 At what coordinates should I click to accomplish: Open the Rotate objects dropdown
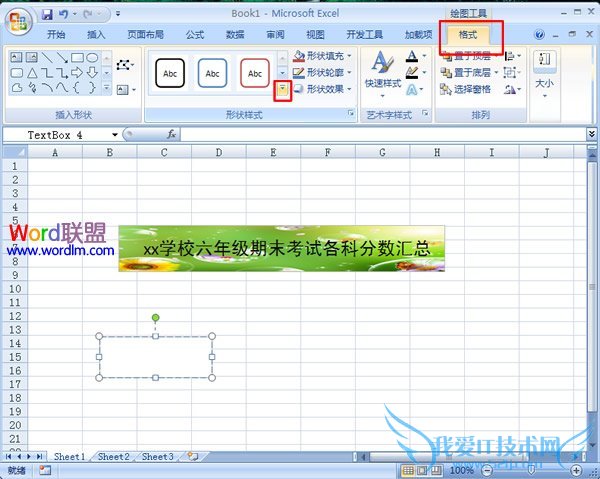pos(512,90)
